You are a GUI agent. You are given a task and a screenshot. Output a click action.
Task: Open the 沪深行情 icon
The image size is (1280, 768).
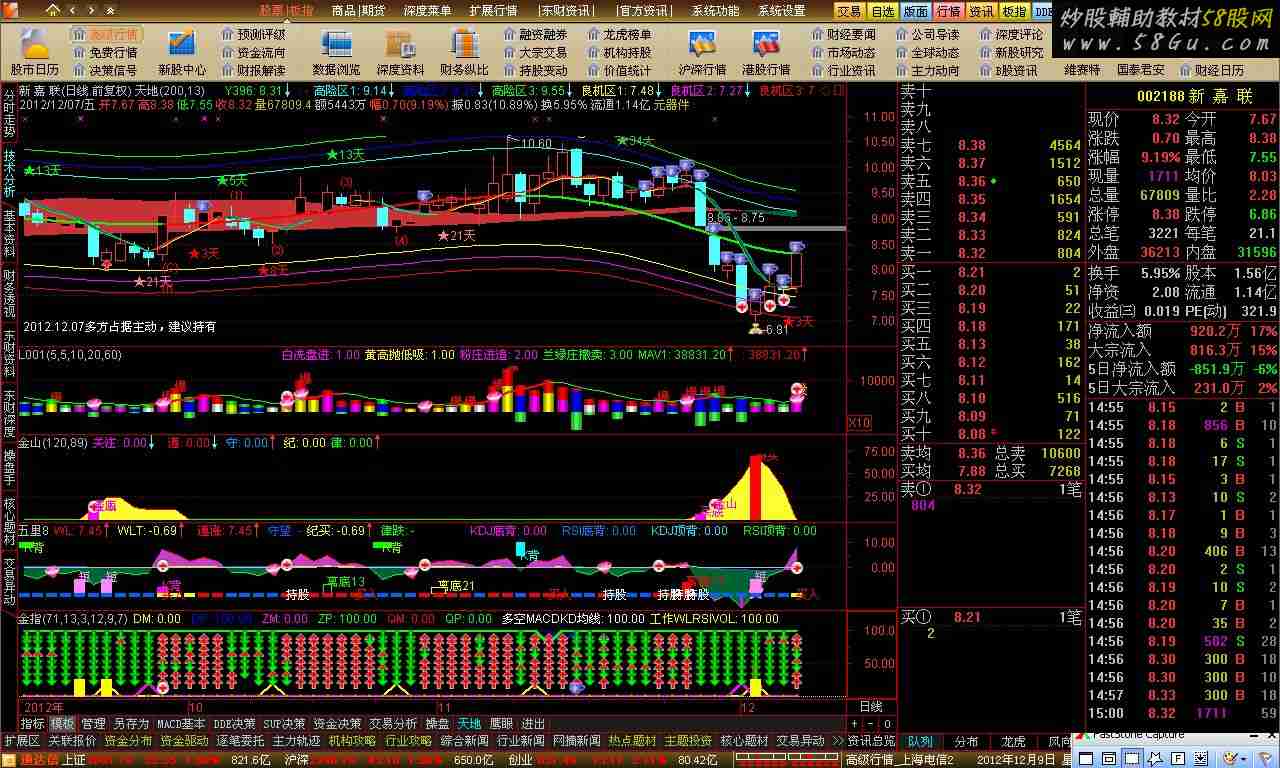702,44
